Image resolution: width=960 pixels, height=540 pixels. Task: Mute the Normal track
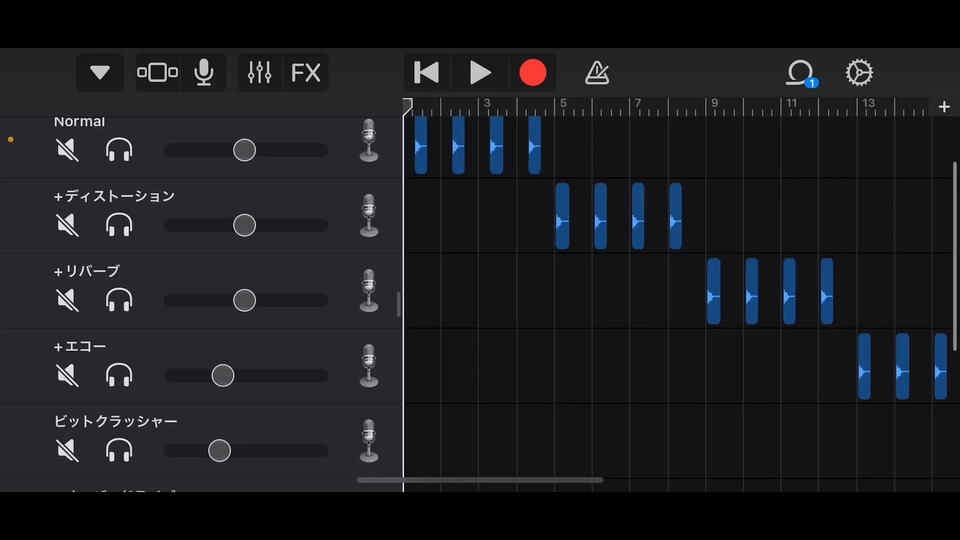[x=67, y=150]
